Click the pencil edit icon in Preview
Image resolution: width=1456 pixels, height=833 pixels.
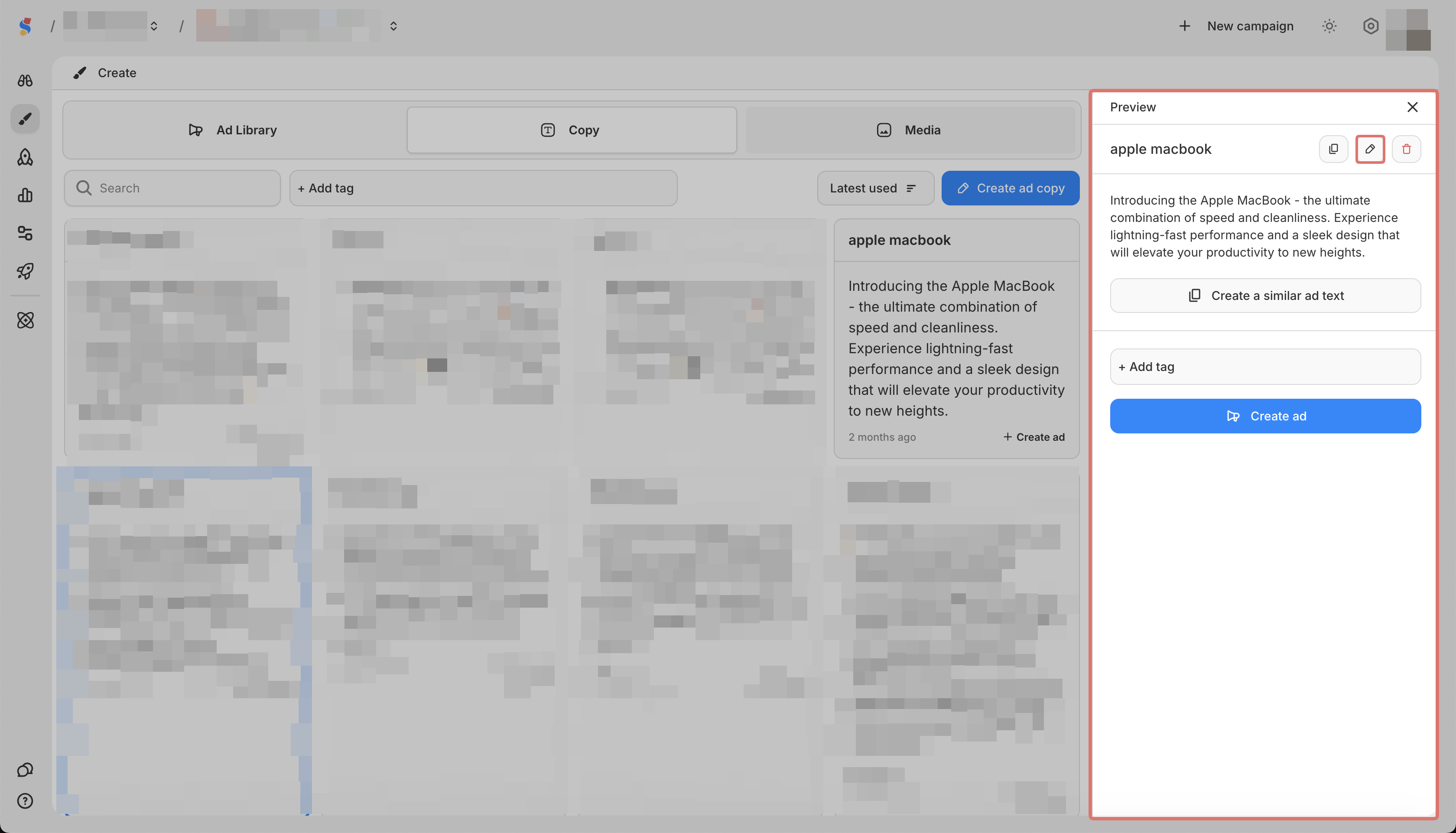click(x=1370, y=150)
